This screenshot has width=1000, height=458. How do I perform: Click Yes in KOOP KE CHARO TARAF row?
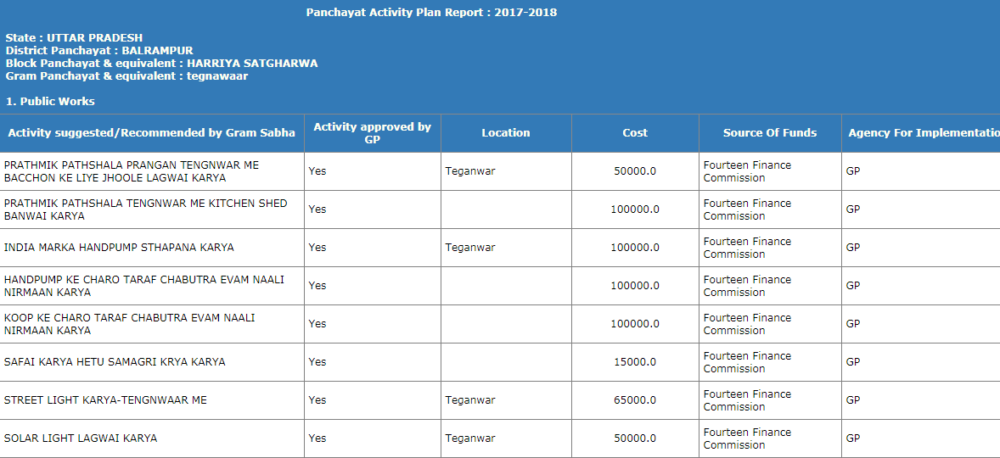317,324
